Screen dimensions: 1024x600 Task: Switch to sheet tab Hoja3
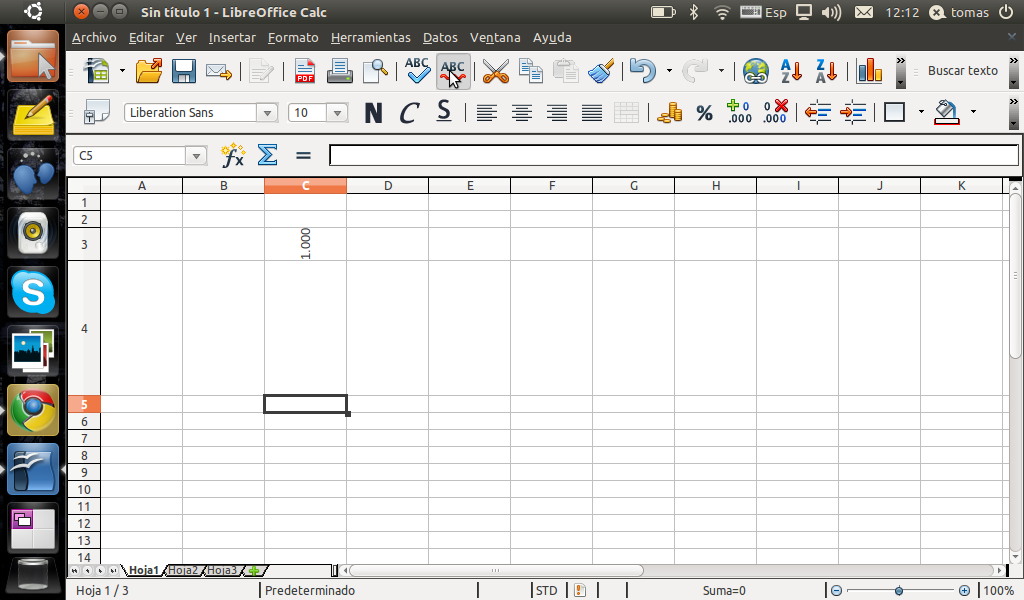[222, 570]
